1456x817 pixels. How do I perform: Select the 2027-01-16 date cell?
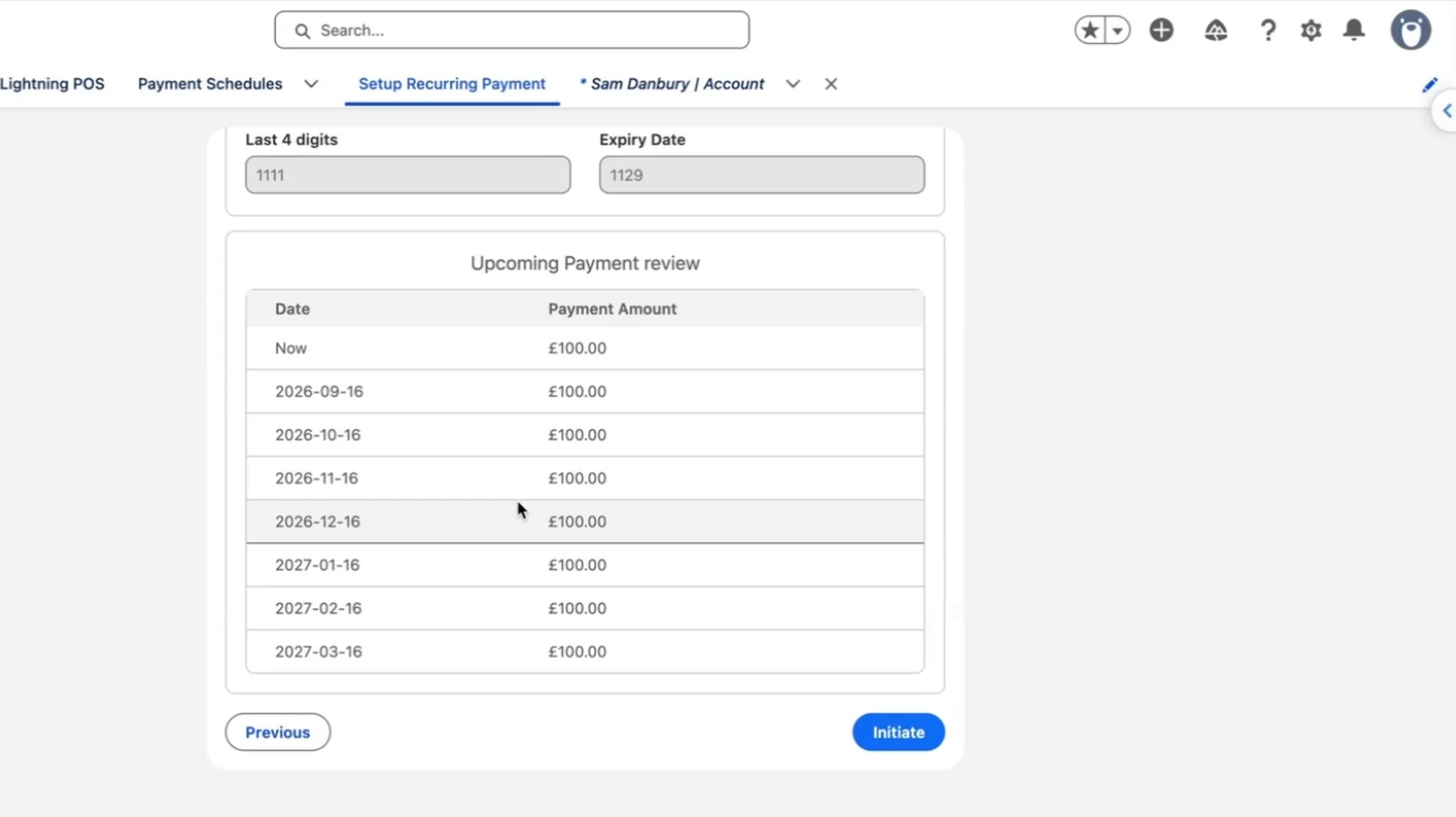click(317, 565)
